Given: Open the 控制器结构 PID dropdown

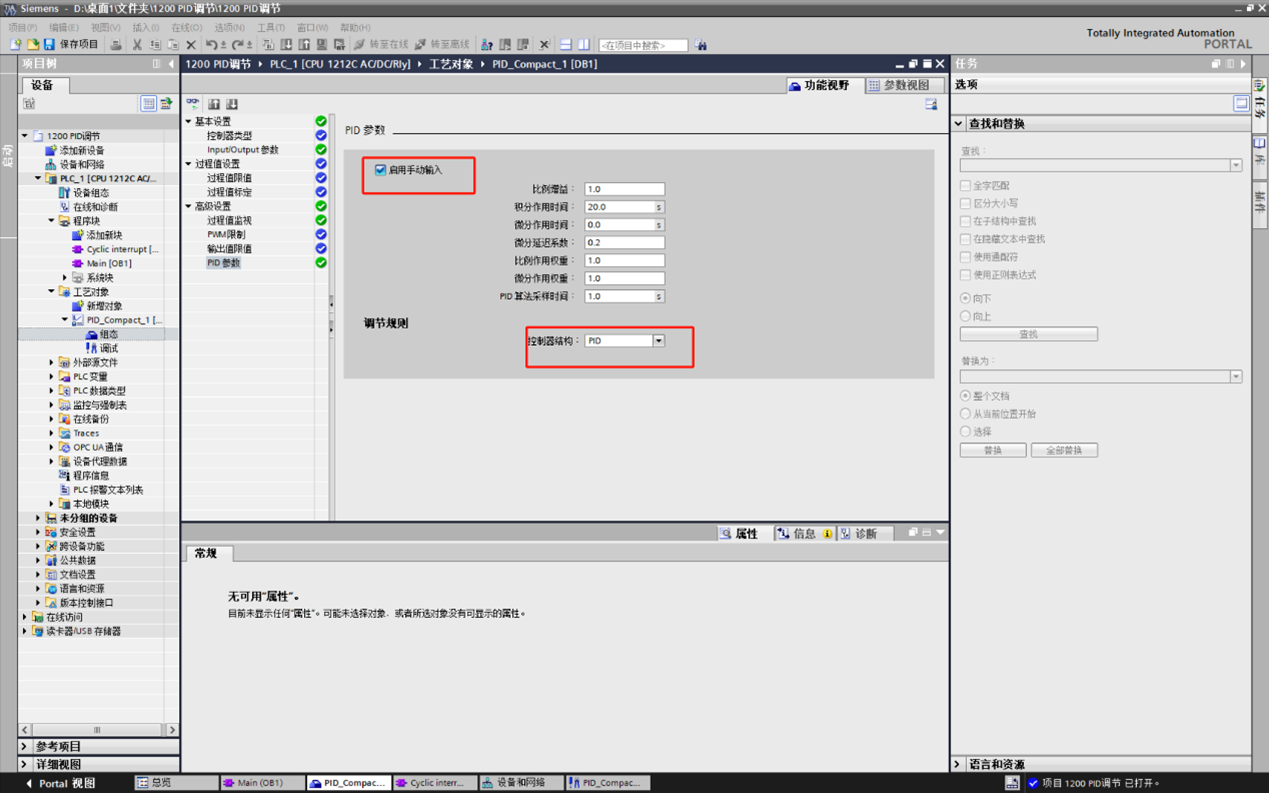Looking at the screenshot, I should [x=659, y=341].
